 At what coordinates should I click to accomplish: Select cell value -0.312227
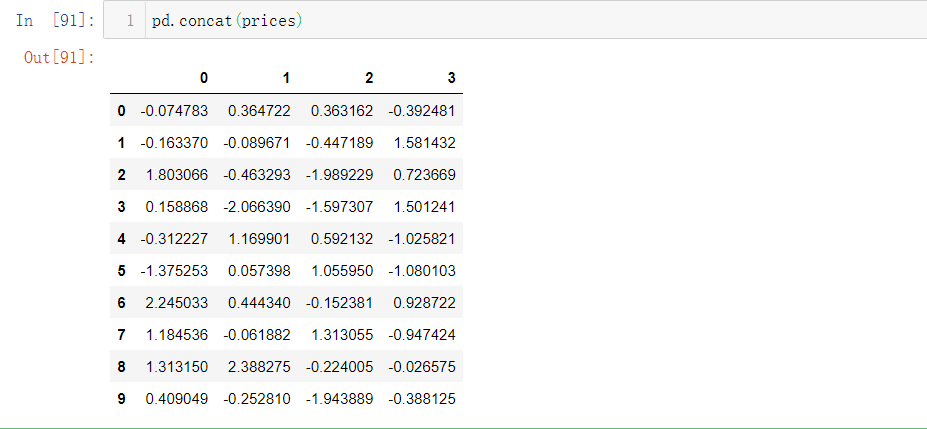174,239
